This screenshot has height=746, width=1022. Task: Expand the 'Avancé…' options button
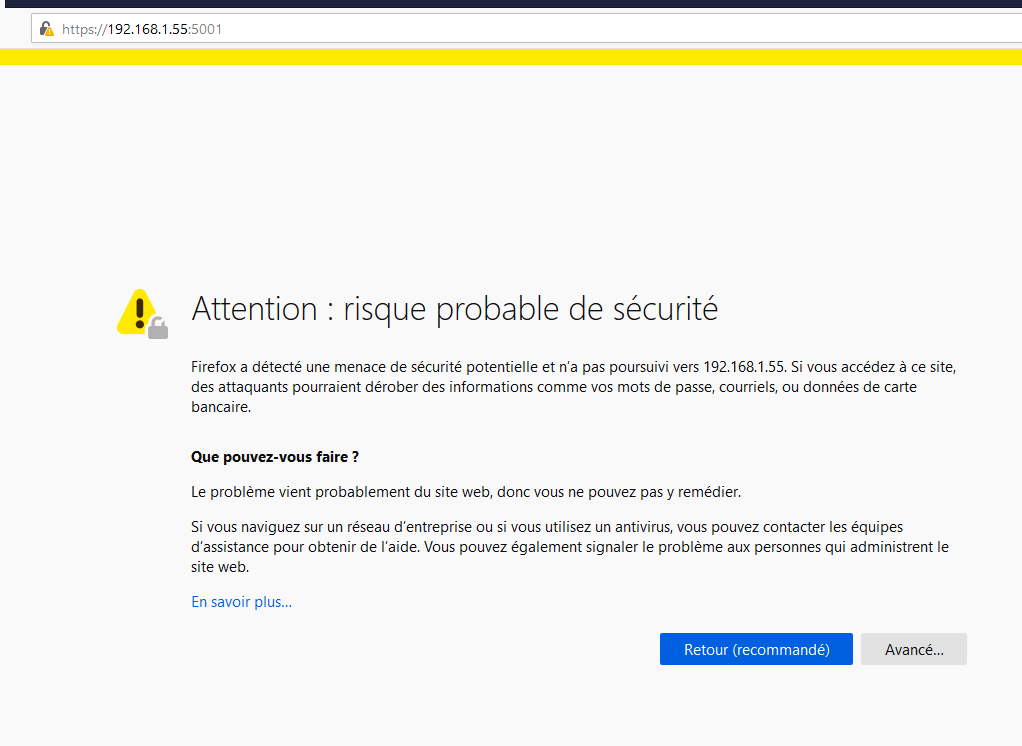914,649
